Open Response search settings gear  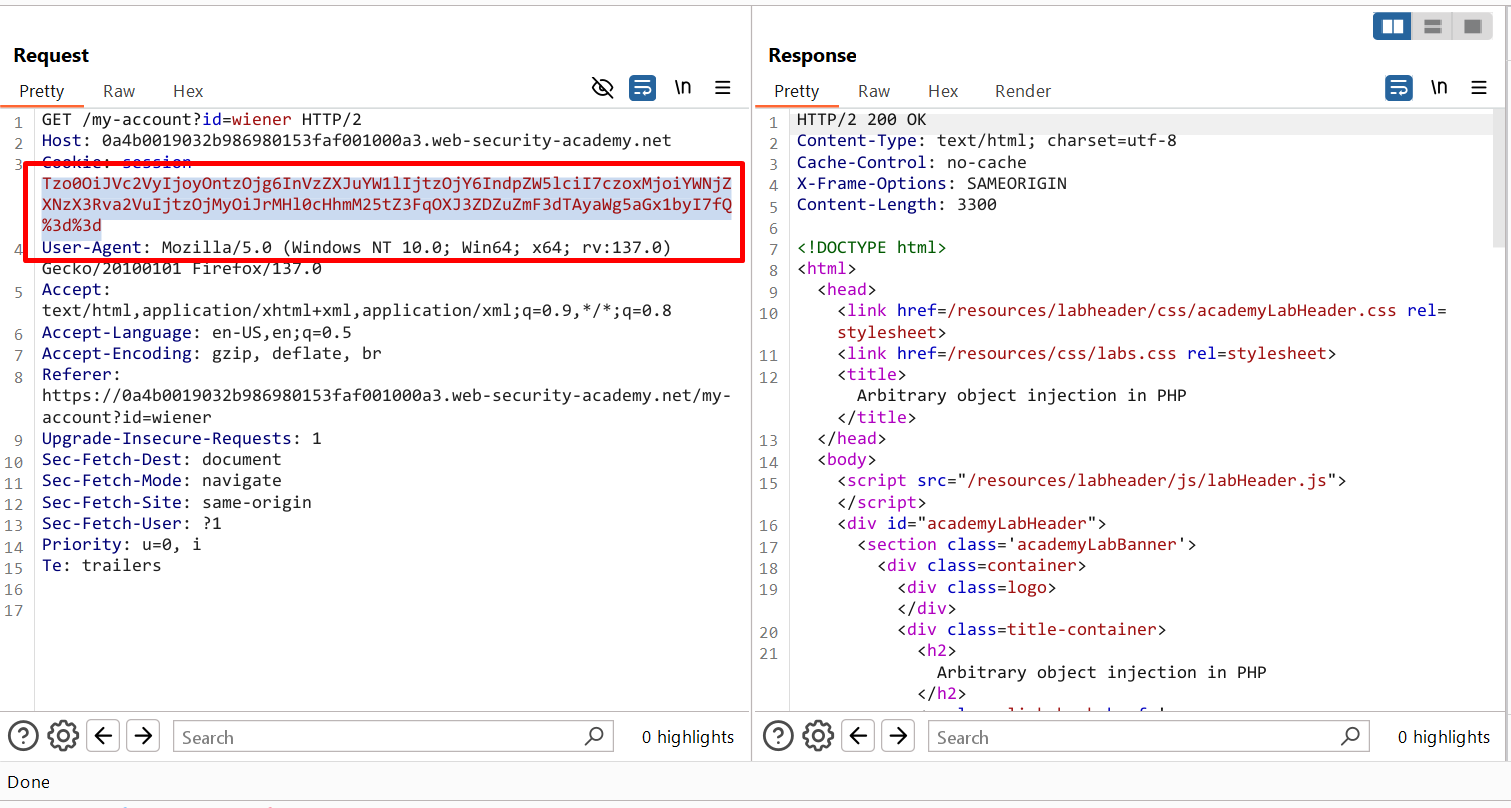818,737
